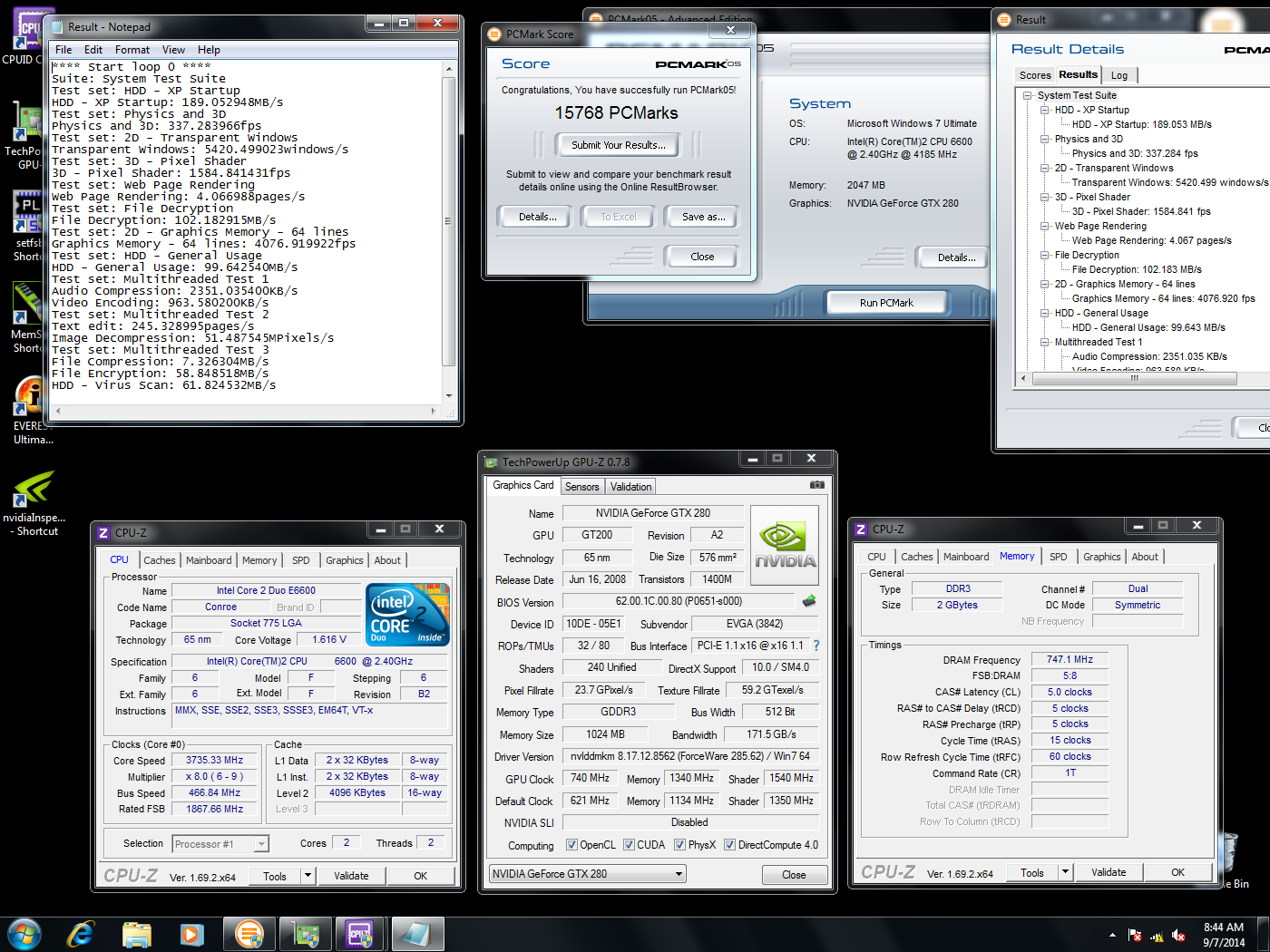
Task: Click the Driver Version field in GPU-Z
Action: coord(690,756)
